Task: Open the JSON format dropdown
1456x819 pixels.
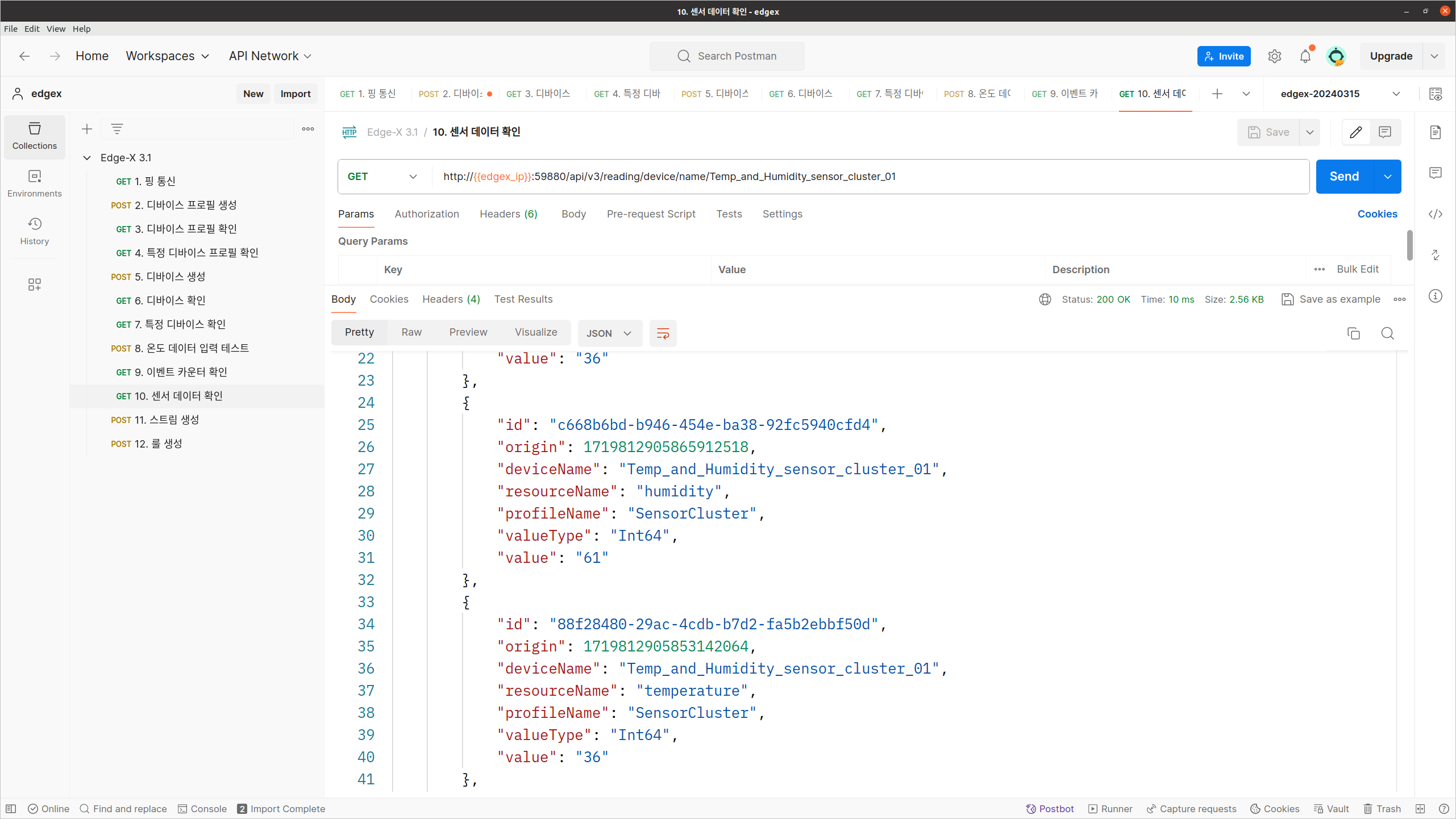Action: click(610, 333)
